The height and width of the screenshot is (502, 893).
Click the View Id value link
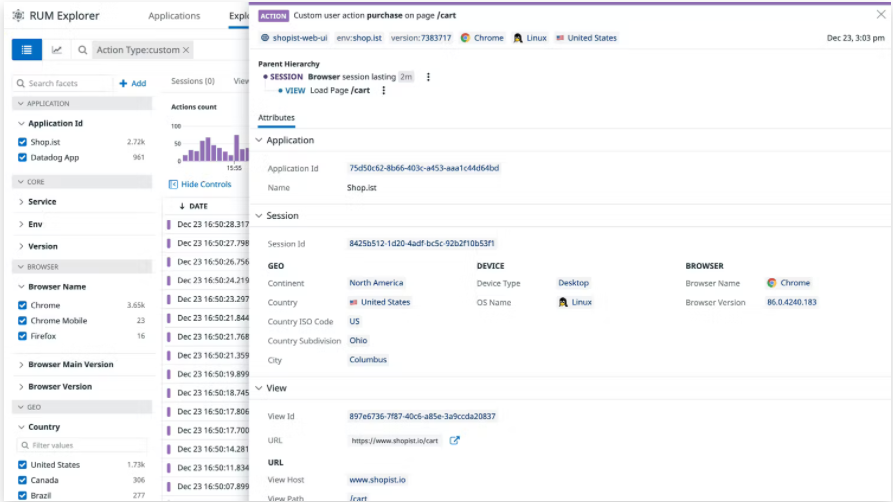[x=422, y=417]
